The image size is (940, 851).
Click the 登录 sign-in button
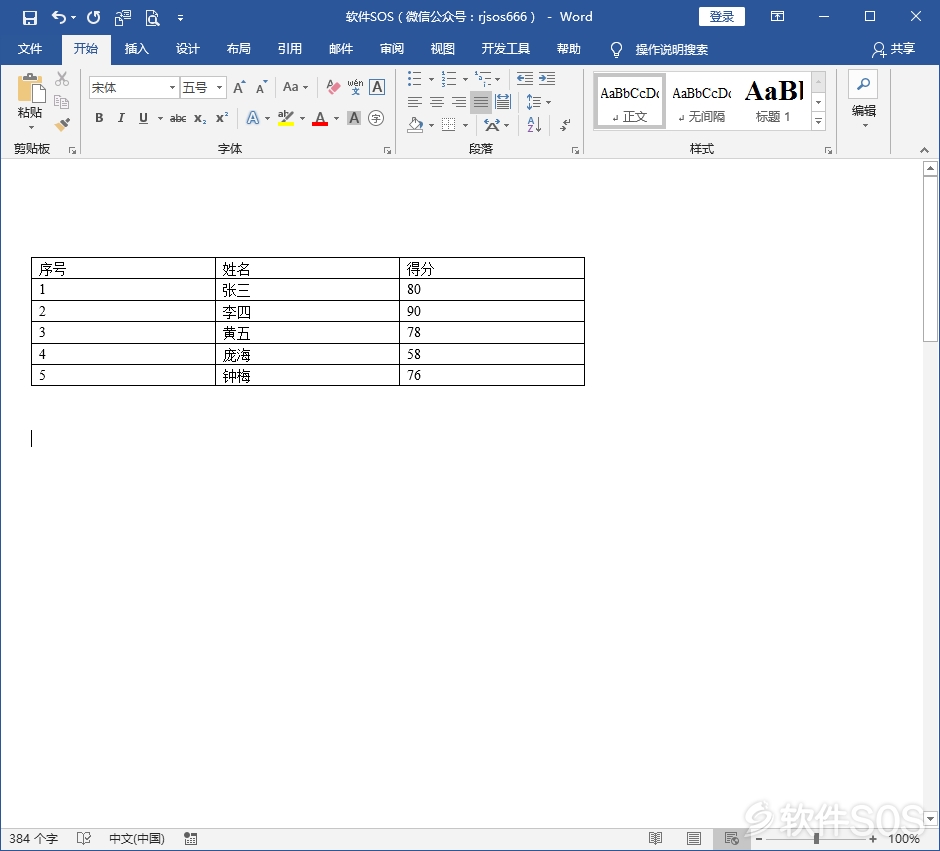(721, 17)
